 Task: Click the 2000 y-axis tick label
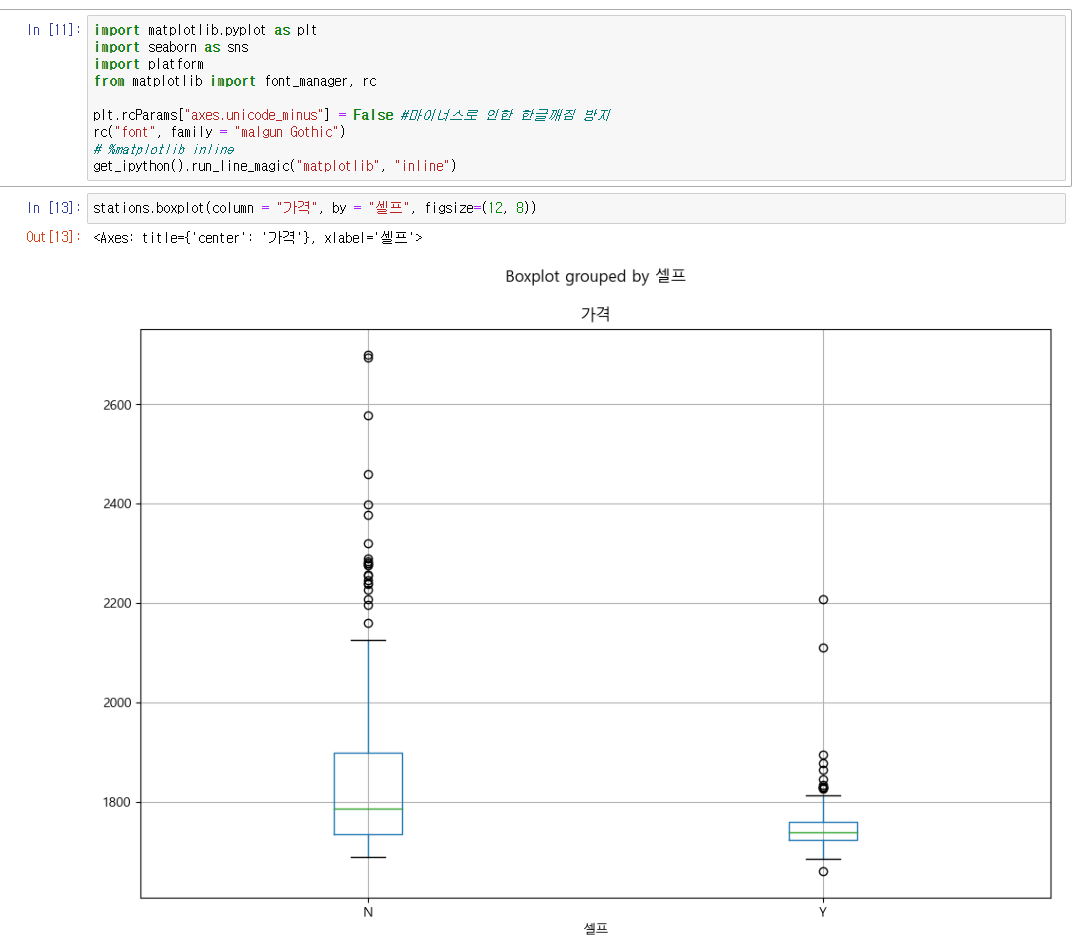[x=118, y=702]
